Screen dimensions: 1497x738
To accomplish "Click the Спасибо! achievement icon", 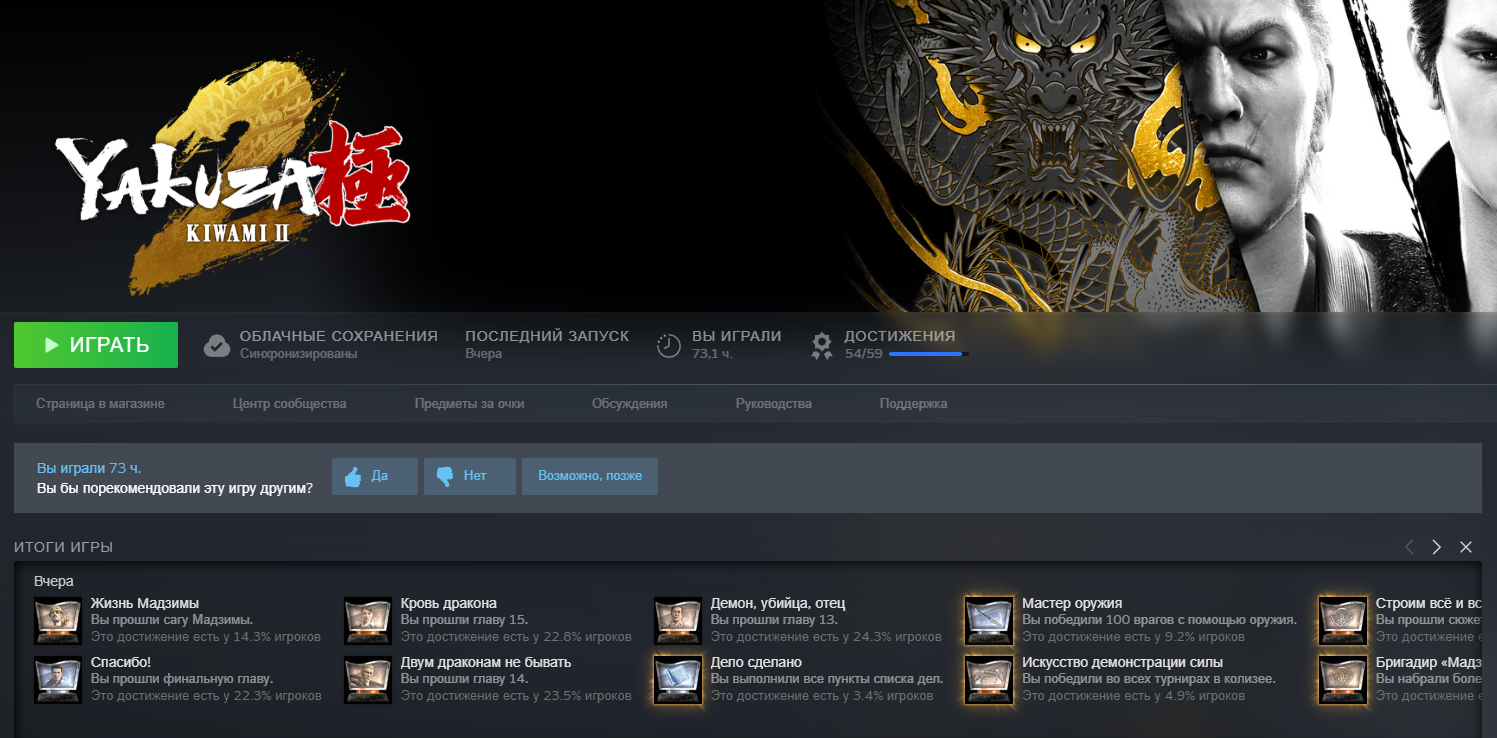I will tap(58, 679).
